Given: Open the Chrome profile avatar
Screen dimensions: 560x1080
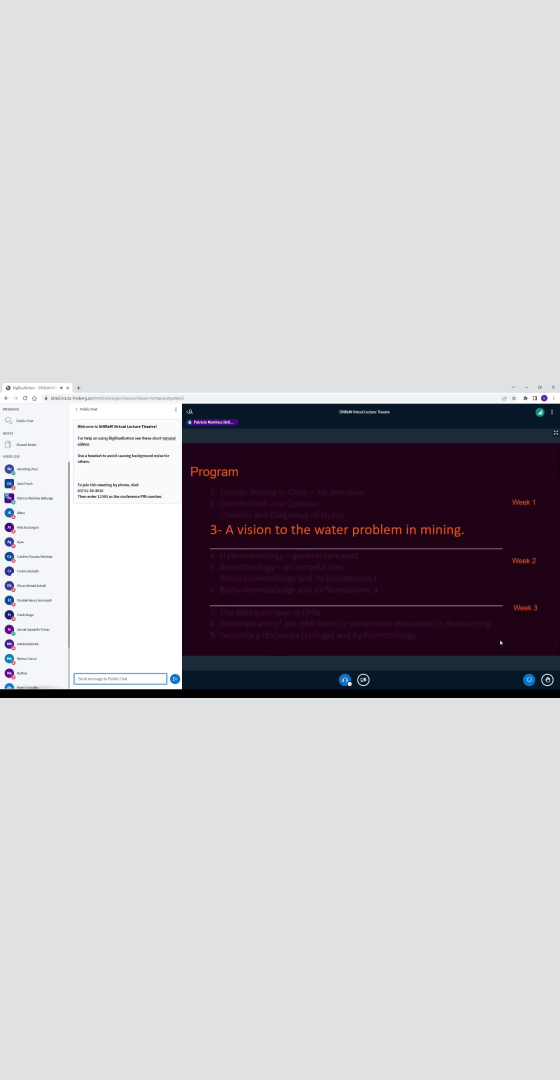Looking at the screenshot, I should tap(544, 398).
